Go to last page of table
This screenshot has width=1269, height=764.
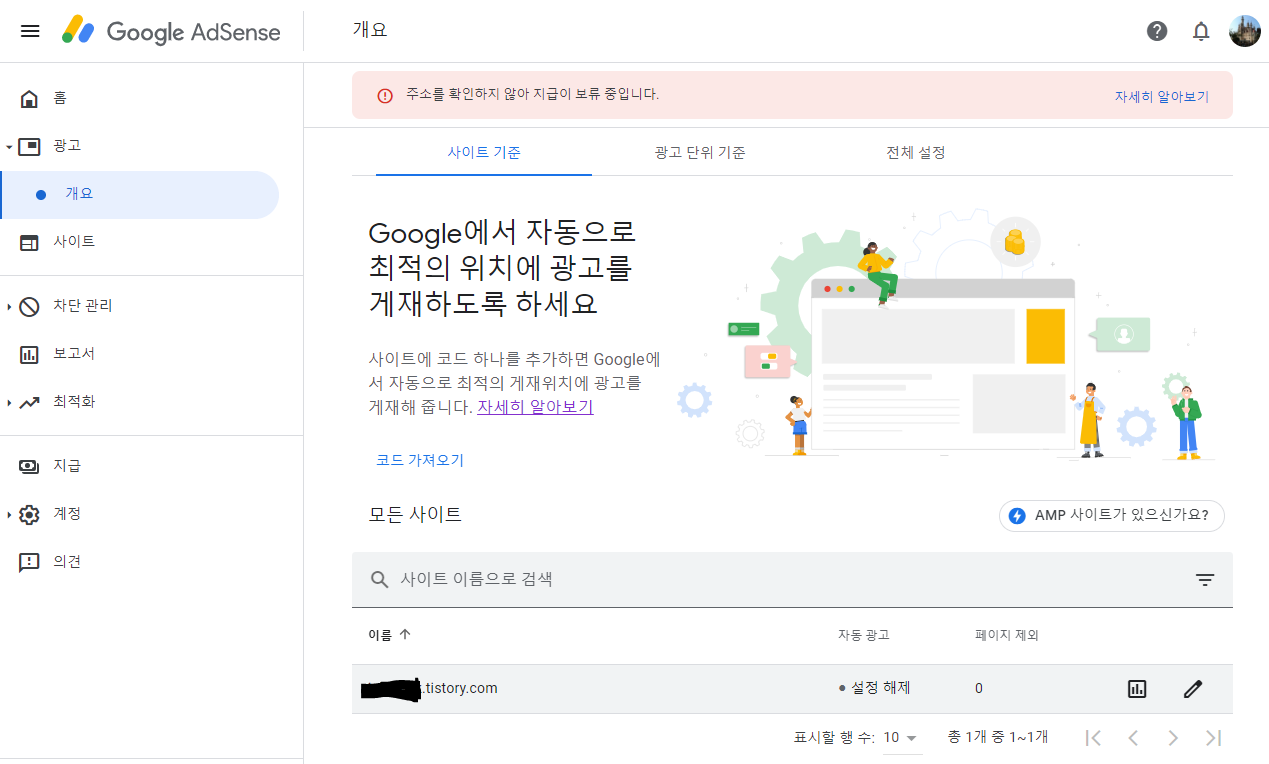(1214, 738)
